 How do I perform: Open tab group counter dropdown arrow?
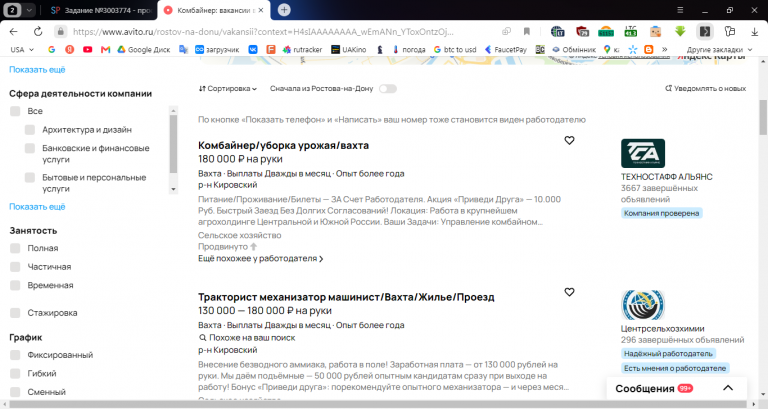pyautogui.click(x=29, y=10)
